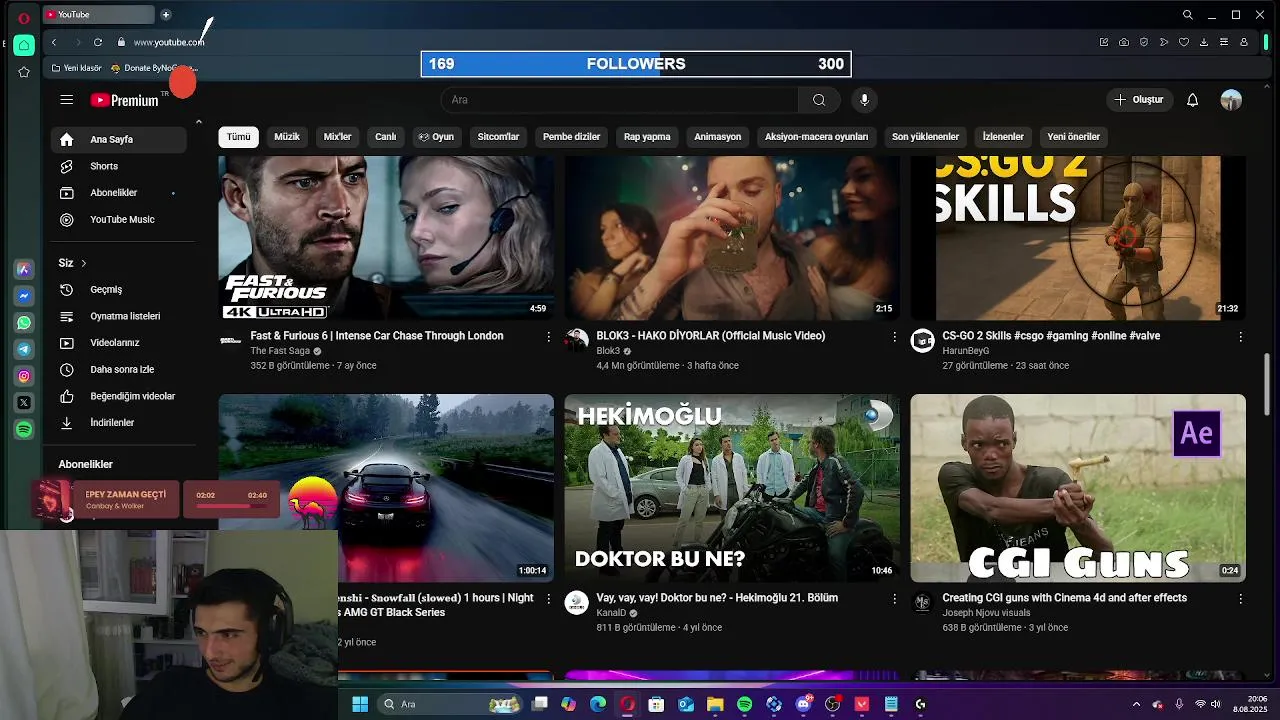1280x720 pixels.
Task: Open options menu for Hekimoğlu 21. Bölüm video
Action: click(894, 599)
